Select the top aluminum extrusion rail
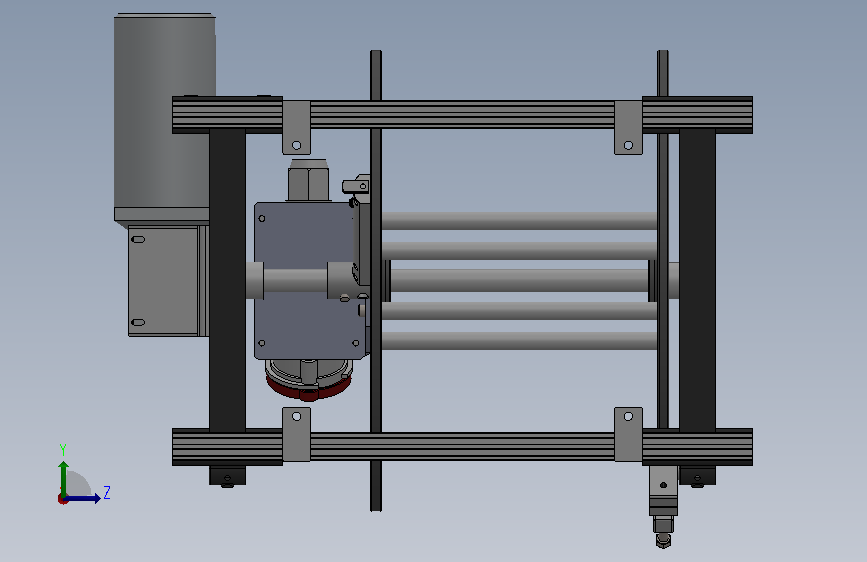 [x=462, y=115]
